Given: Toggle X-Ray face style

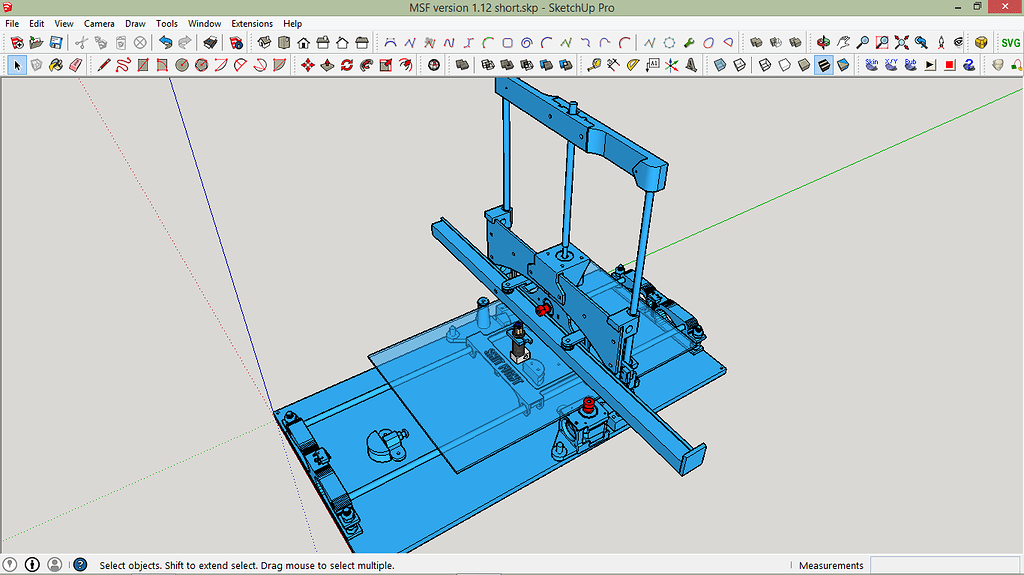Looking at the screenshot, I should pyautogui.click(x=719, y=65).
